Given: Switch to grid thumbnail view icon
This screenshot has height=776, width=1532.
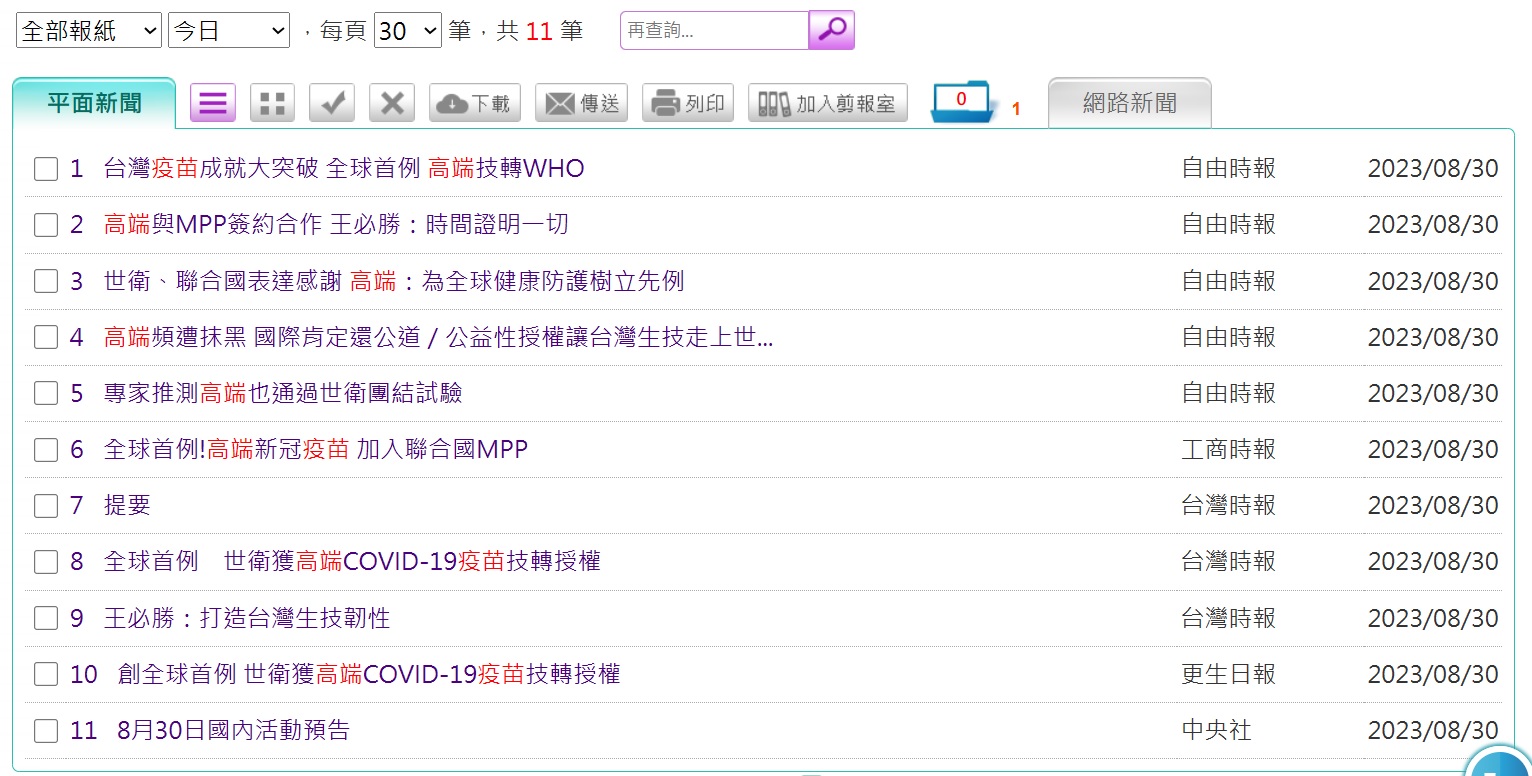Looking at the screenshot, I should click(272, 103).
